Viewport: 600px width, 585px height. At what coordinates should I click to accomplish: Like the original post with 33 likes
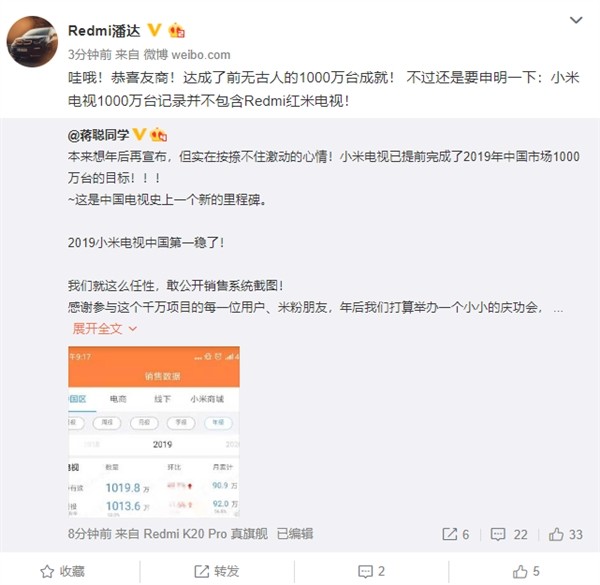(x=566, y=534)
